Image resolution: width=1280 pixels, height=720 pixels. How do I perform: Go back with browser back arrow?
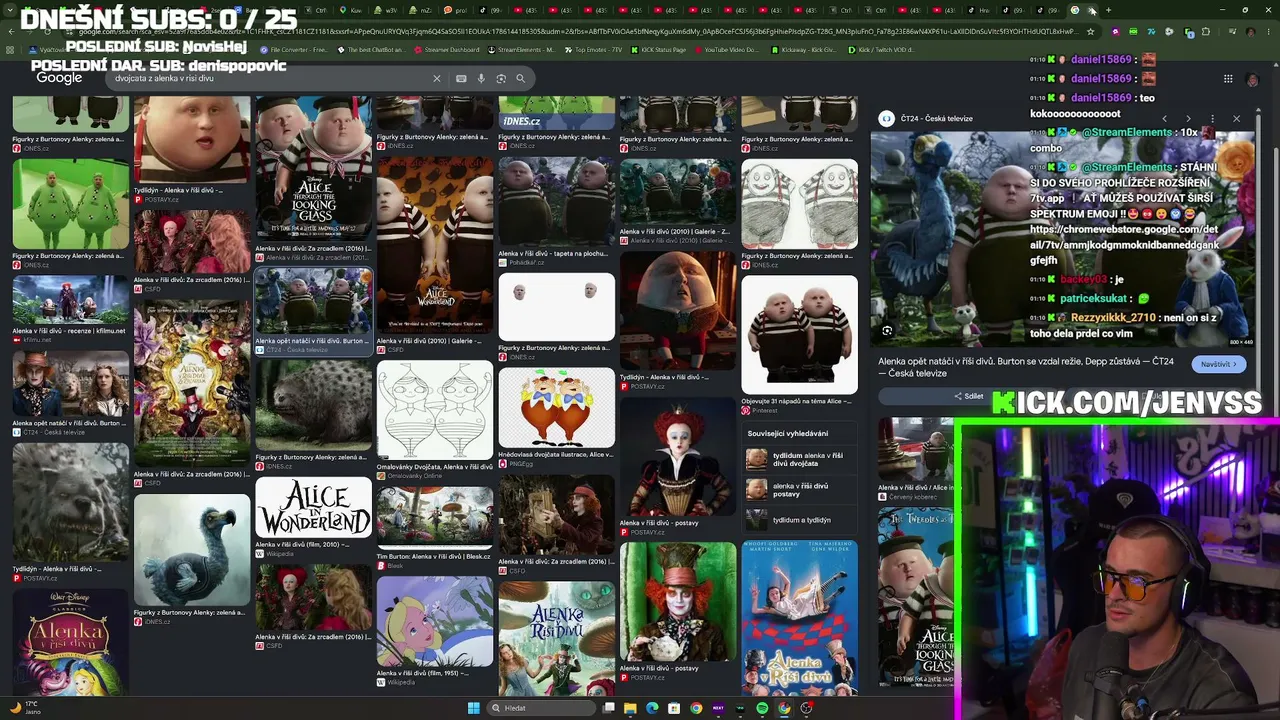11,31
